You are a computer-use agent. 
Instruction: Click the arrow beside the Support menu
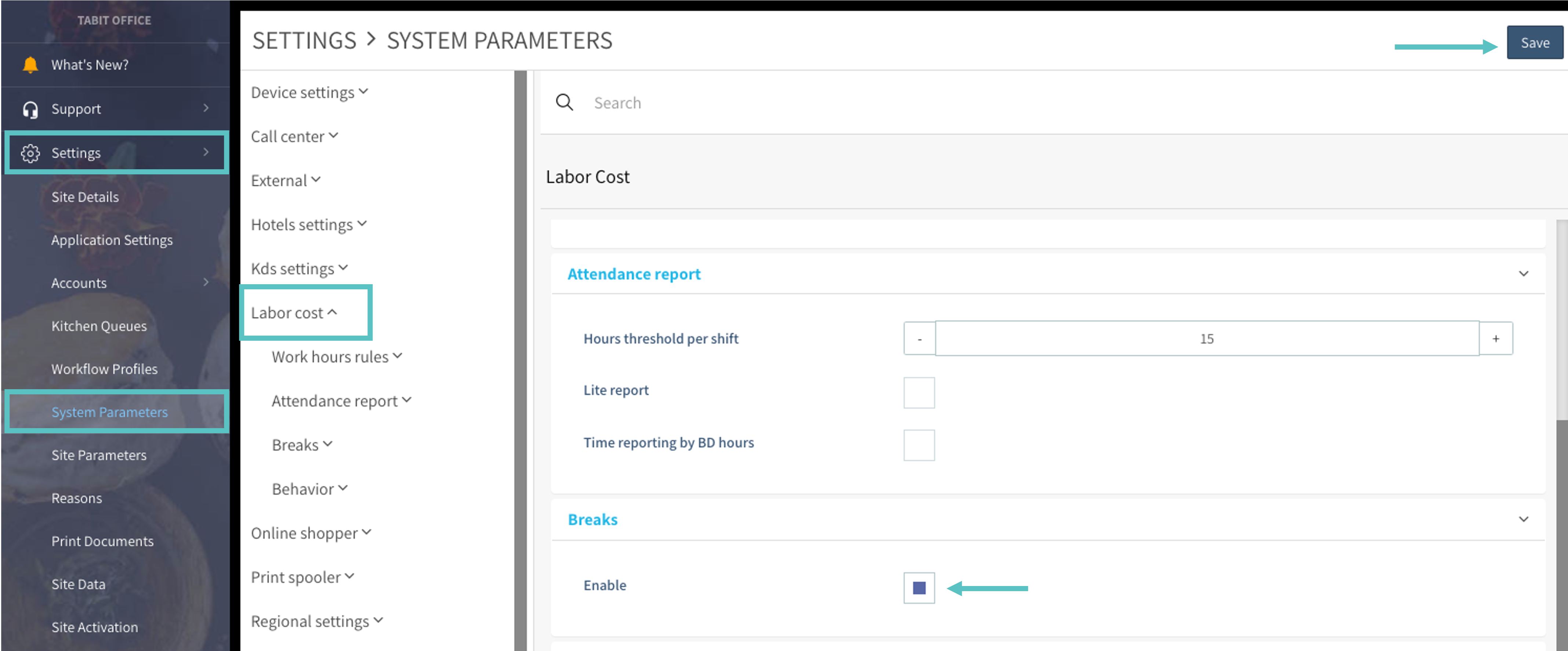(206, 108)
